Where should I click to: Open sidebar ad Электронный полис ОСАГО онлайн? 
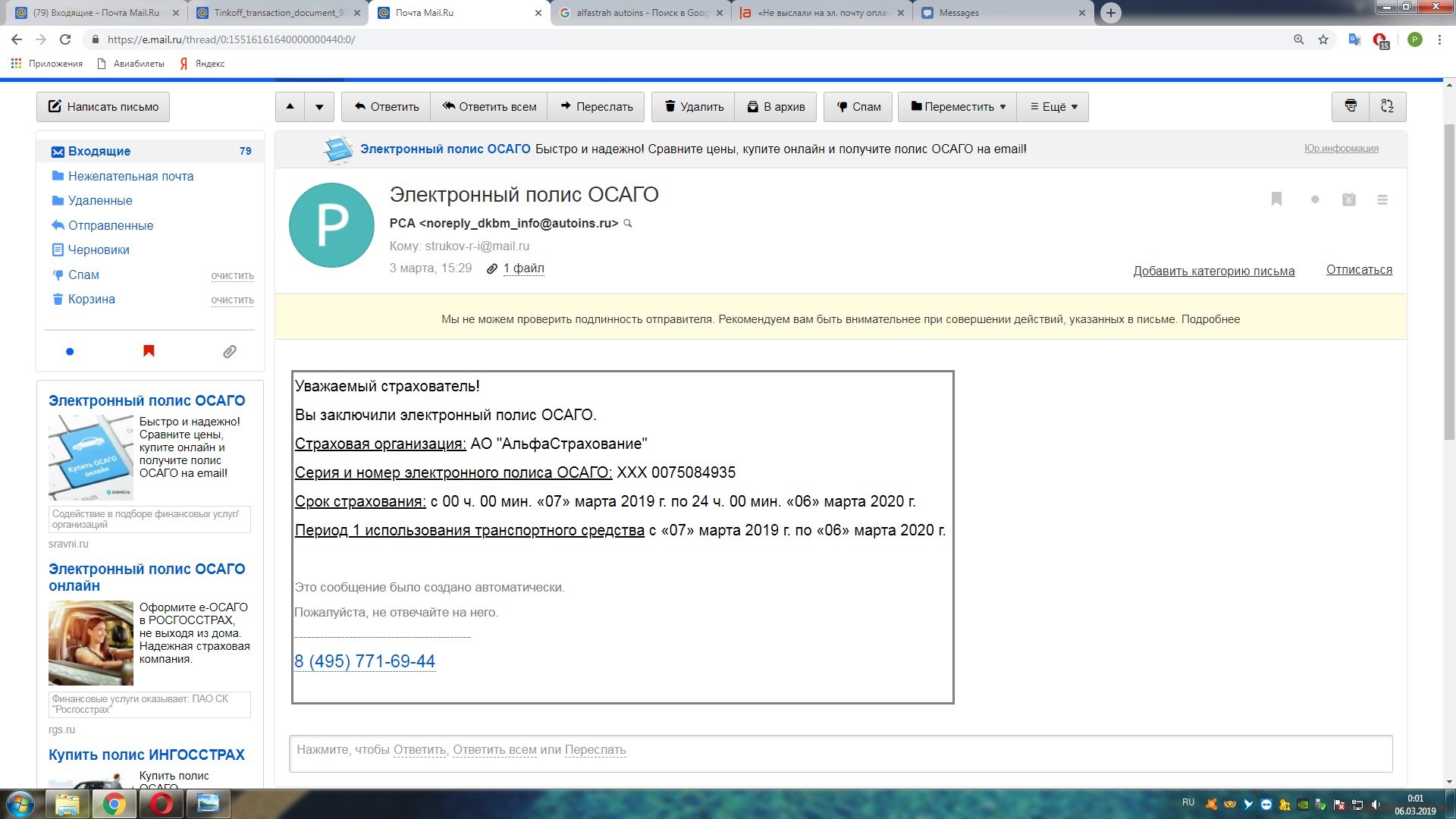point(147,577)
